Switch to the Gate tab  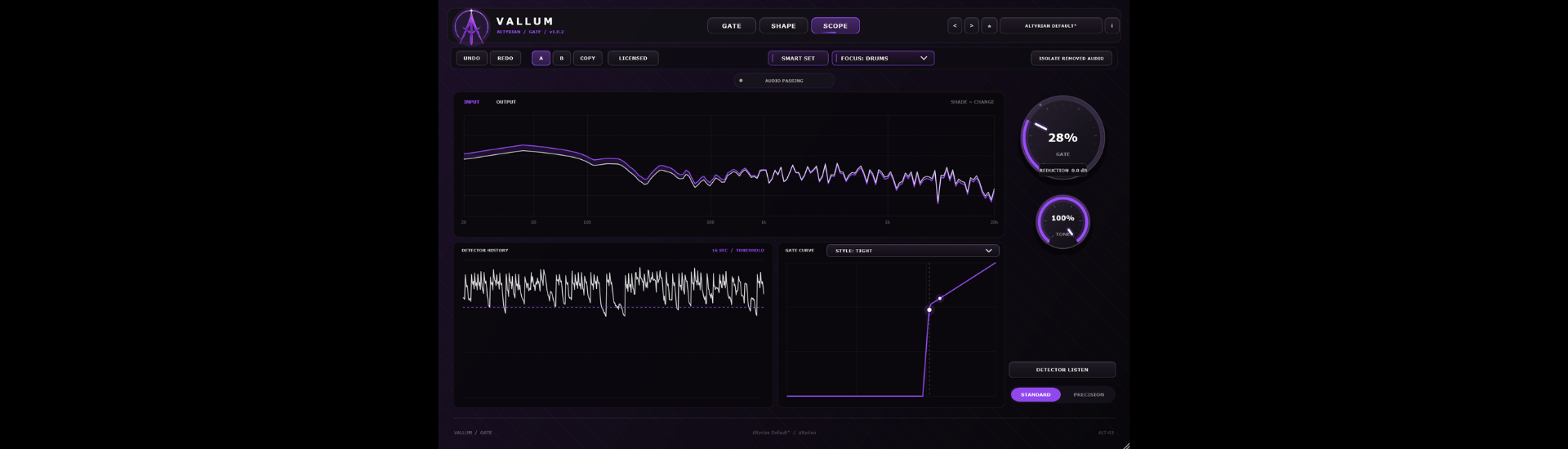click(732, 26)
